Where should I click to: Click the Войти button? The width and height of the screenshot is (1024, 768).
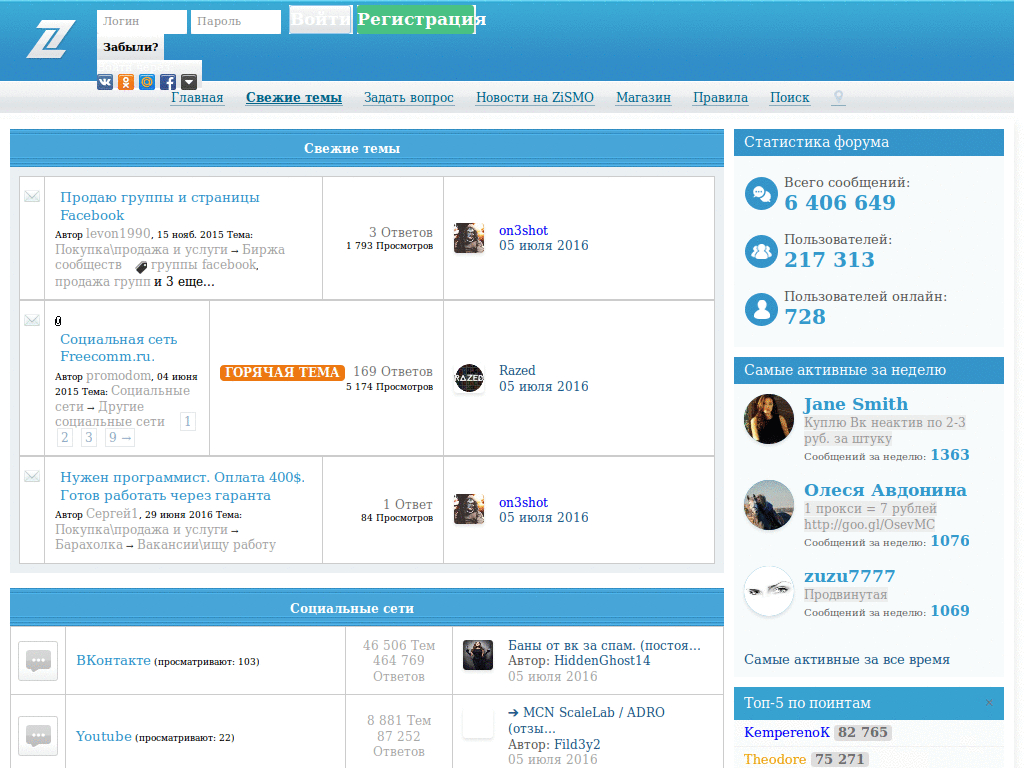[321, 20]
